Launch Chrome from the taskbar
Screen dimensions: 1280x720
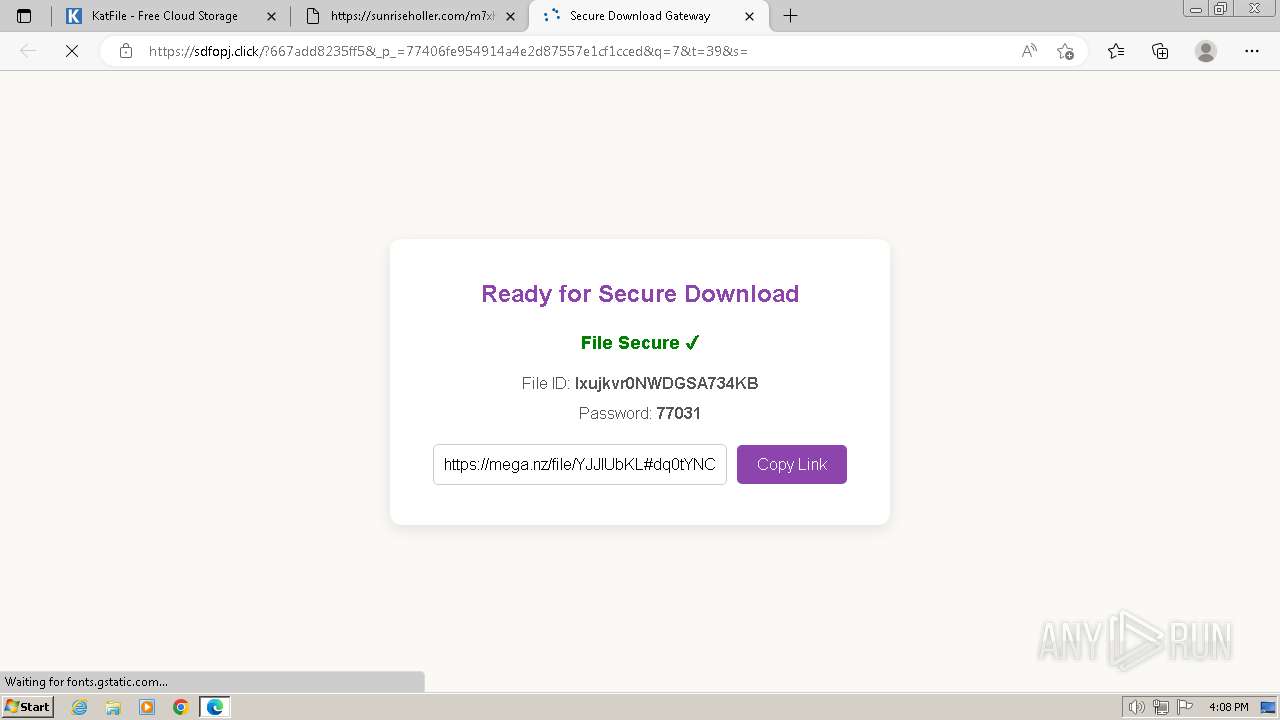(181, 707)
